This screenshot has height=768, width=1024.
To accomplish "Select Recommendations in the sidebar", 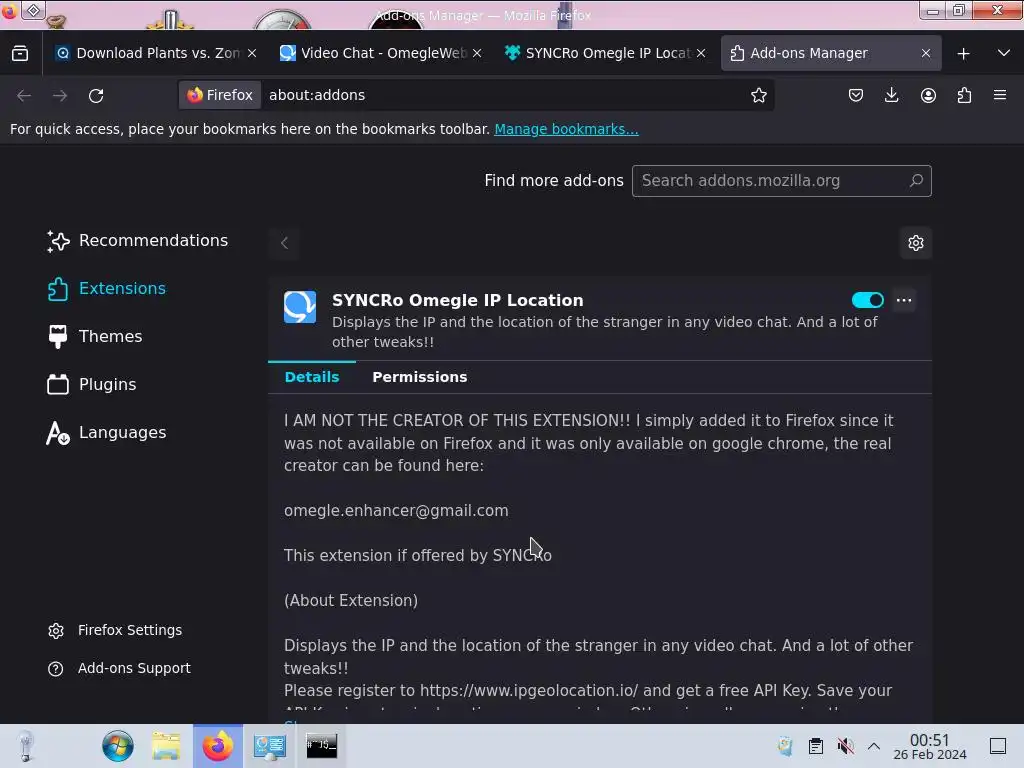I will [138, 241].
